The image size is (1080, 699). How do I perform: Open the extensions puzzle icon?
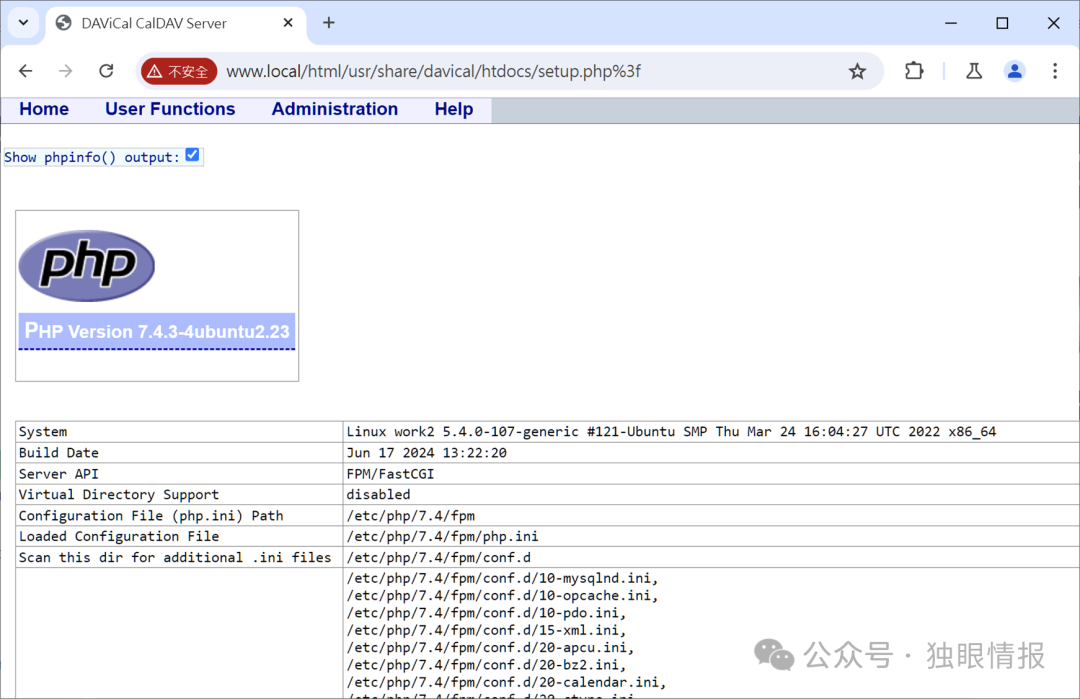[914, 71]
